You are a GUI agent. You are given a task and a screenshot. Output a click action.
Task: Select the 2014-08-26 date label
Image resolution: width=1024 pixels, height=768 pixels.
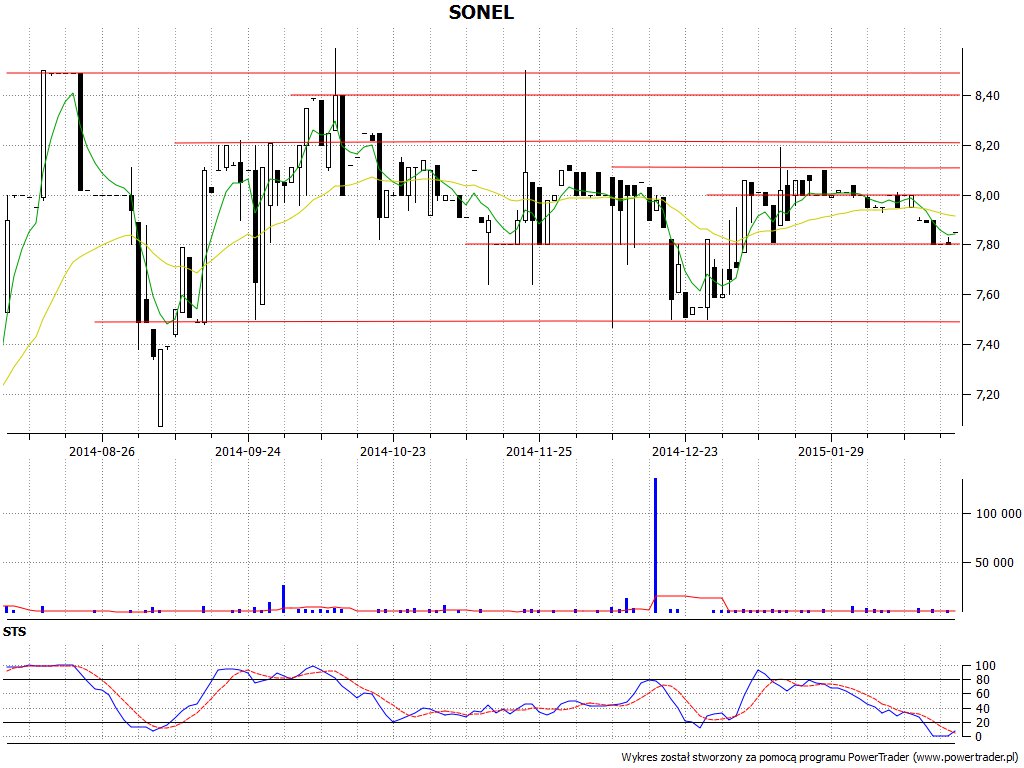coord(102,451)
